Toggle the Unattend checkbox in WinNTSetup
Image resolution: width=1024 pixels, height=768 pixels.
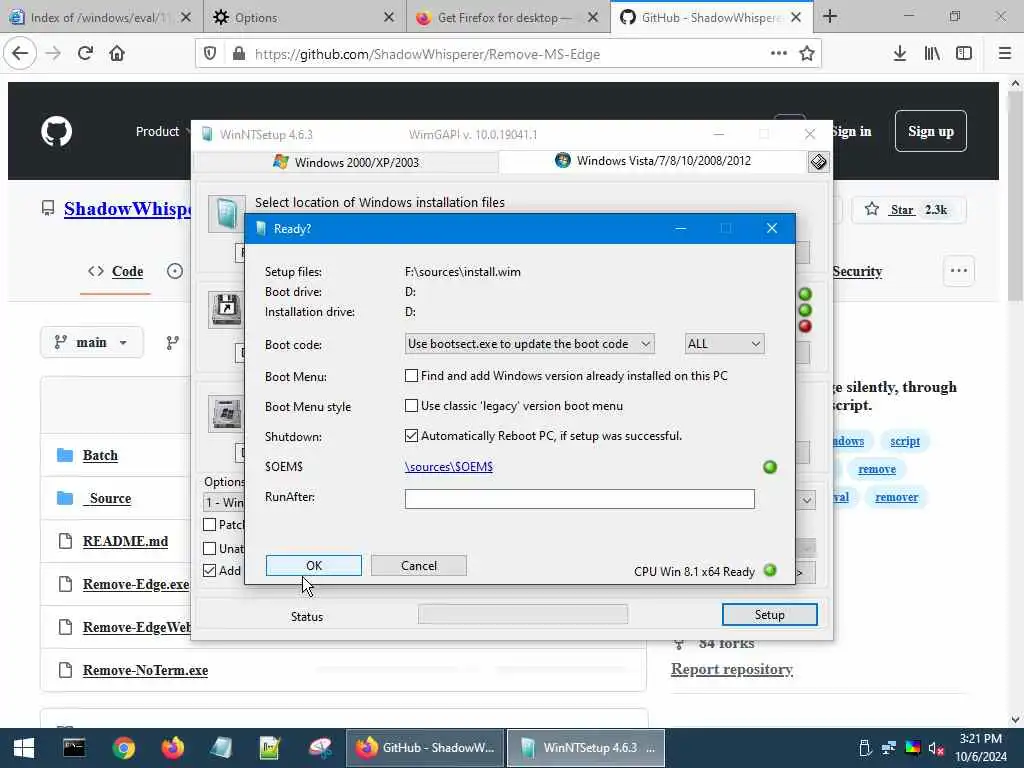click(210, 549)
